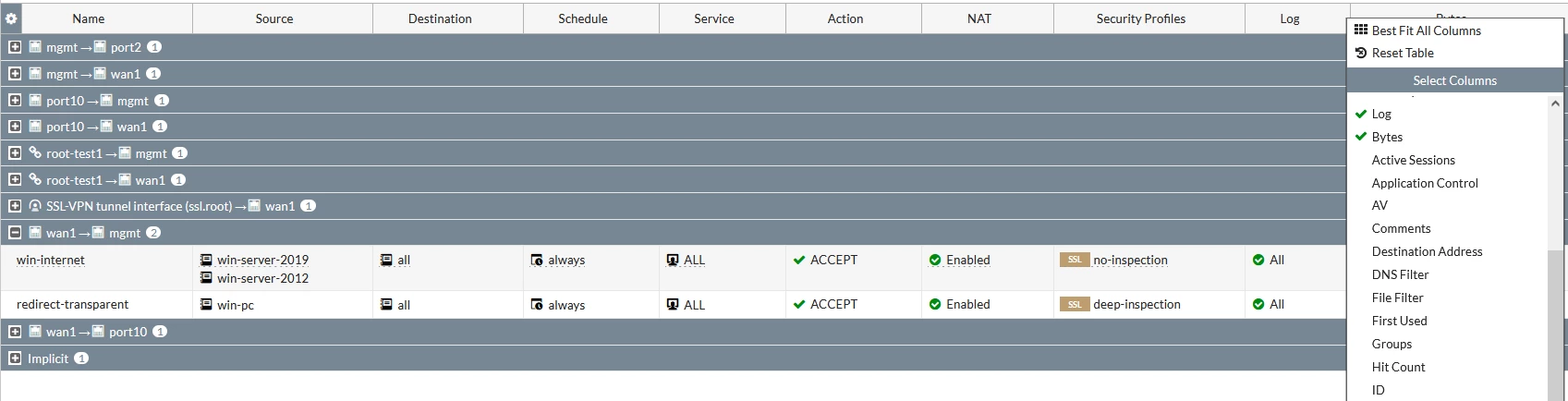Select the win-internet policy name
Screen dimensions: 1568x401
pyautogui.click(x=51, y=260)
